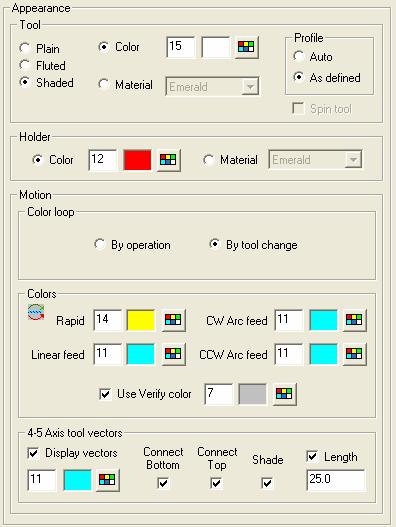The height and width of the screenshot is (527, 396).
Task: Click the vector Length value field
Action: [335, 480]
